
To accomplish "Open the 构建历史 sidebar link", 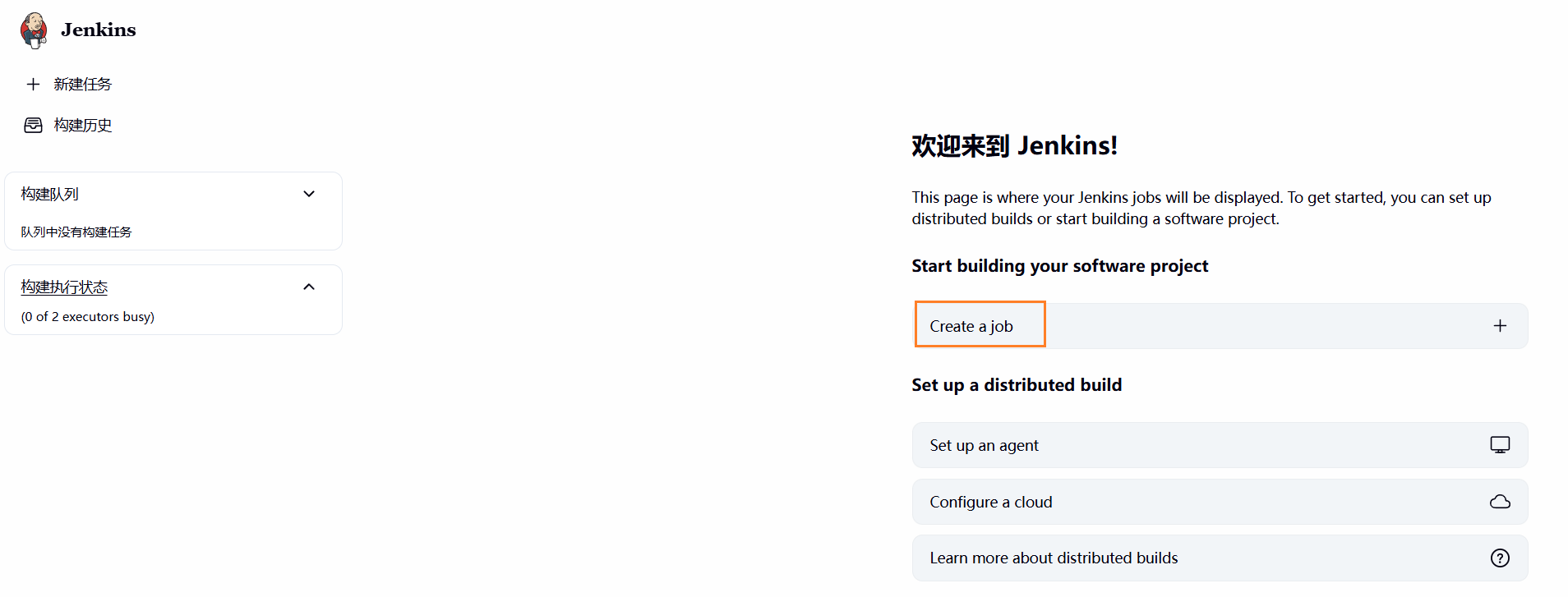I will click(x=83, y=125).
